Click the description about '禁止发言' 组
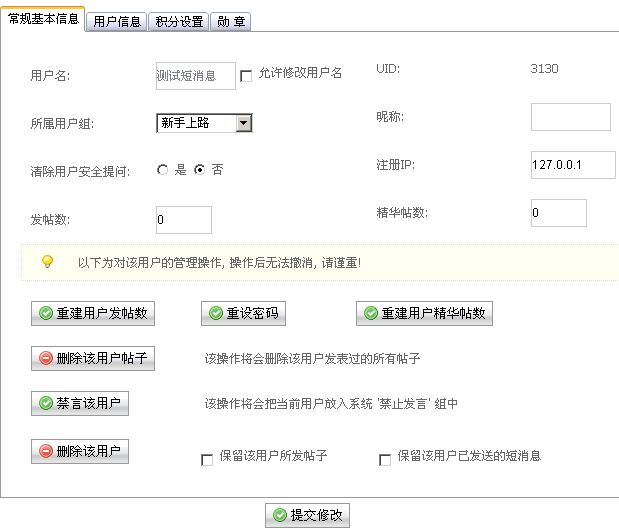Screen dimensions: 619x531 point(331,403)
